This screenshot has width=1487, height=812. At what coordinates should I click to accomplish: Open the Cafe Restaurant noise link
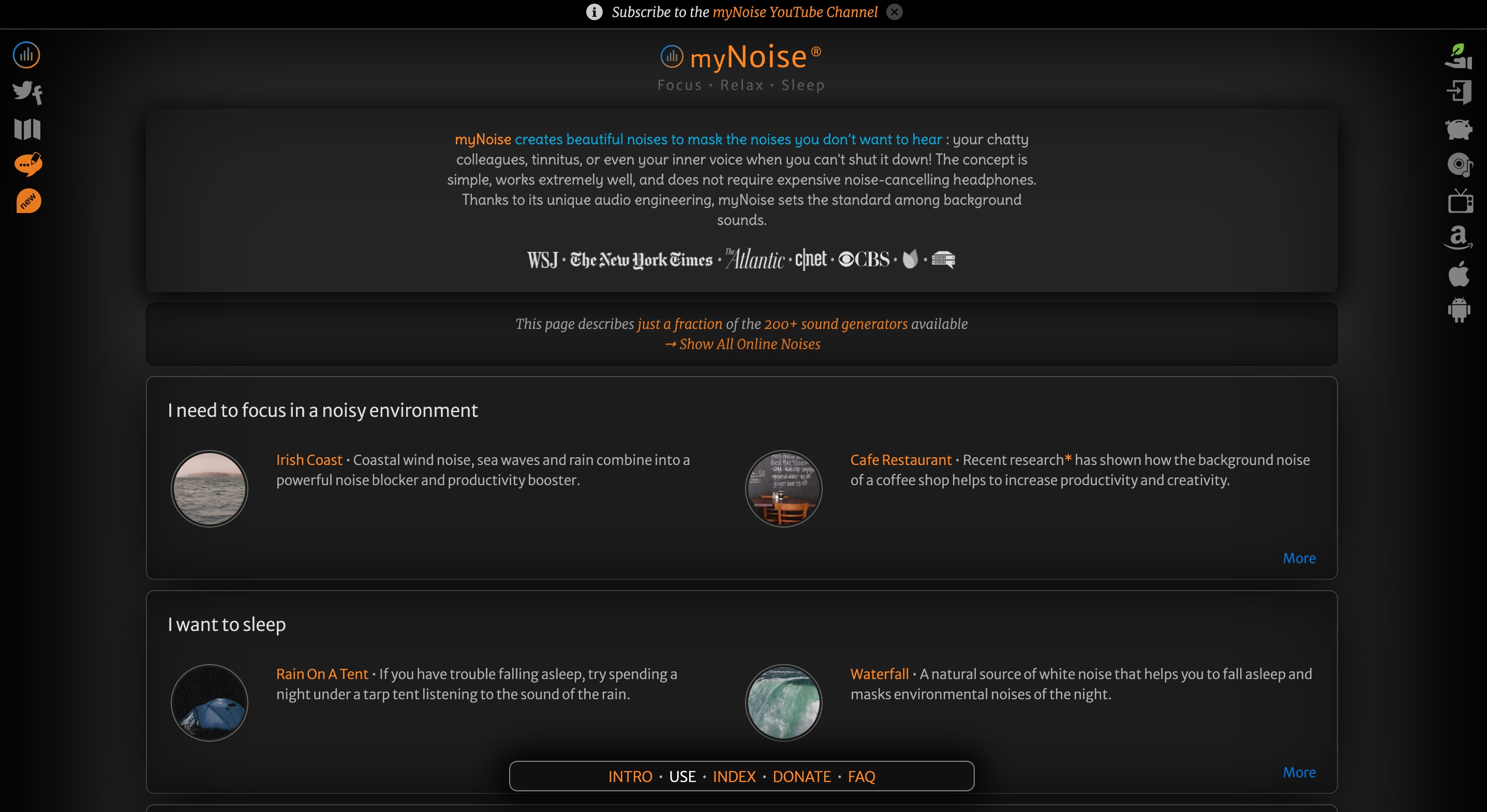coord(900,460)
